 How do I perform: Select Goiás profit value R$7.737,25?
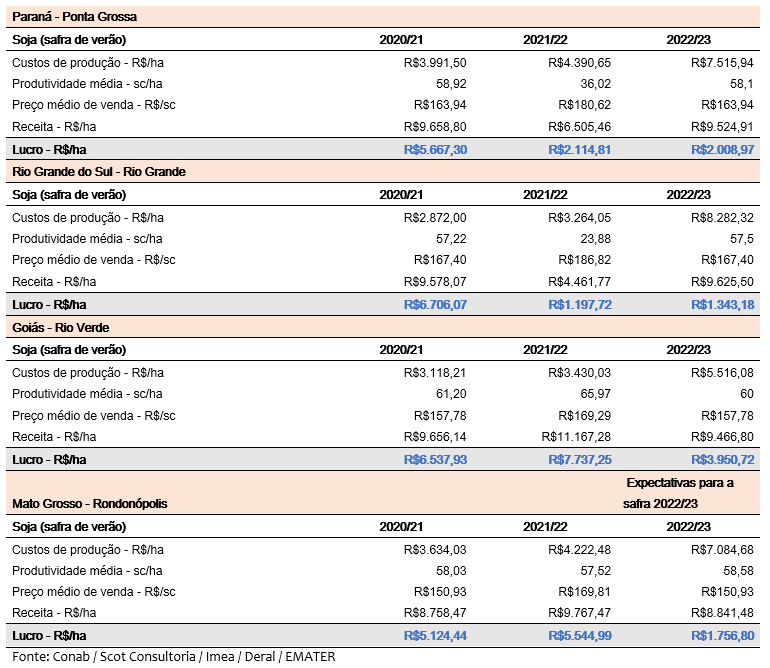(x=579, y=459)
